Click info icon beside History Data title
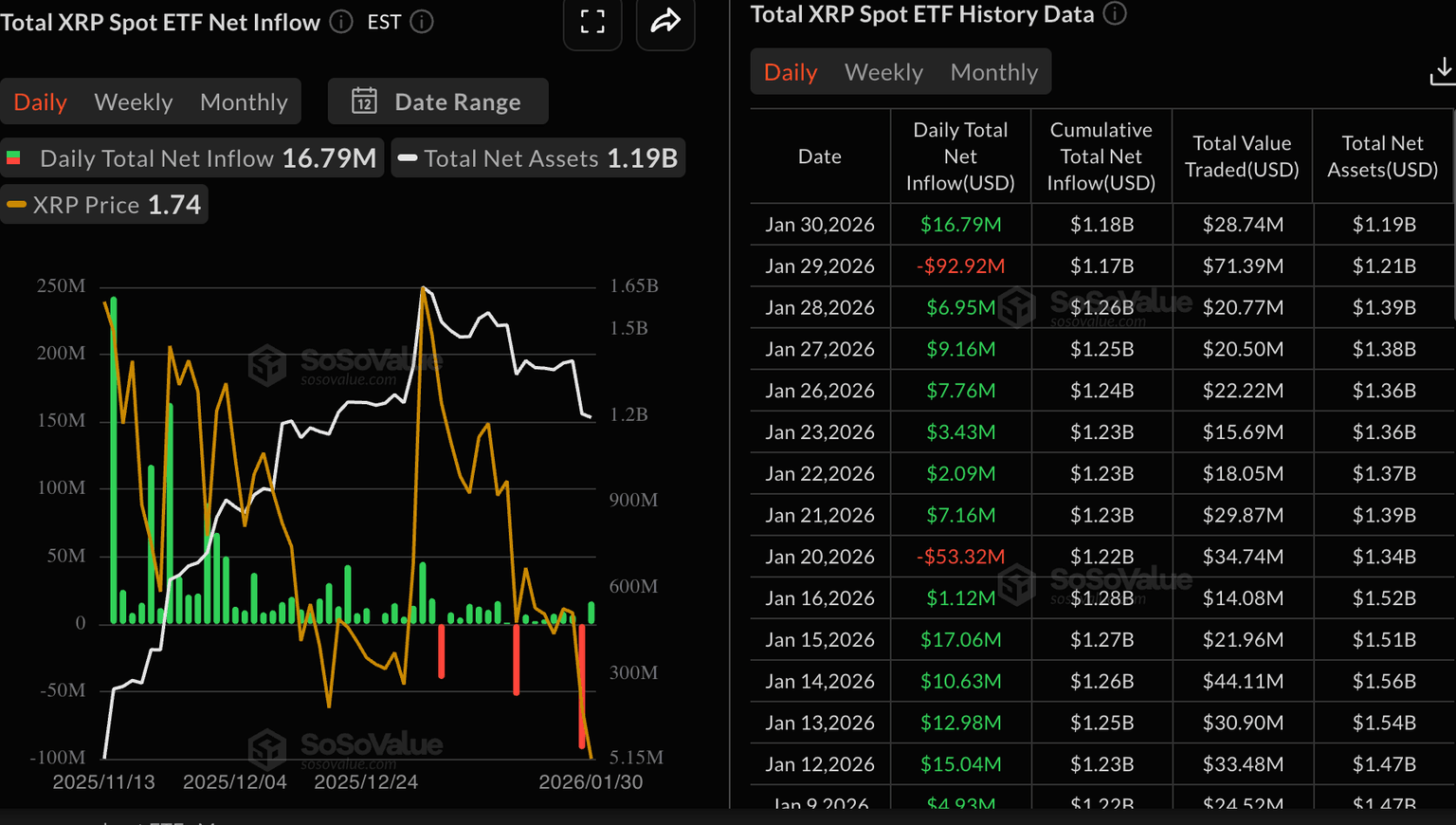 tap(1116, 14)
